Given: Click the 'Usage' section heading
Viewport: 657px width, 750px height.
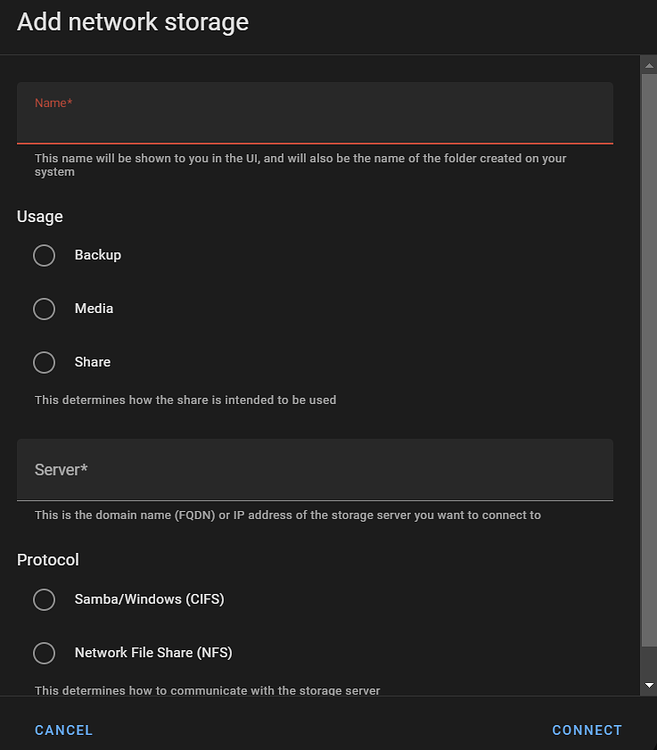Looking at the screenshot, I should point(40,217).
